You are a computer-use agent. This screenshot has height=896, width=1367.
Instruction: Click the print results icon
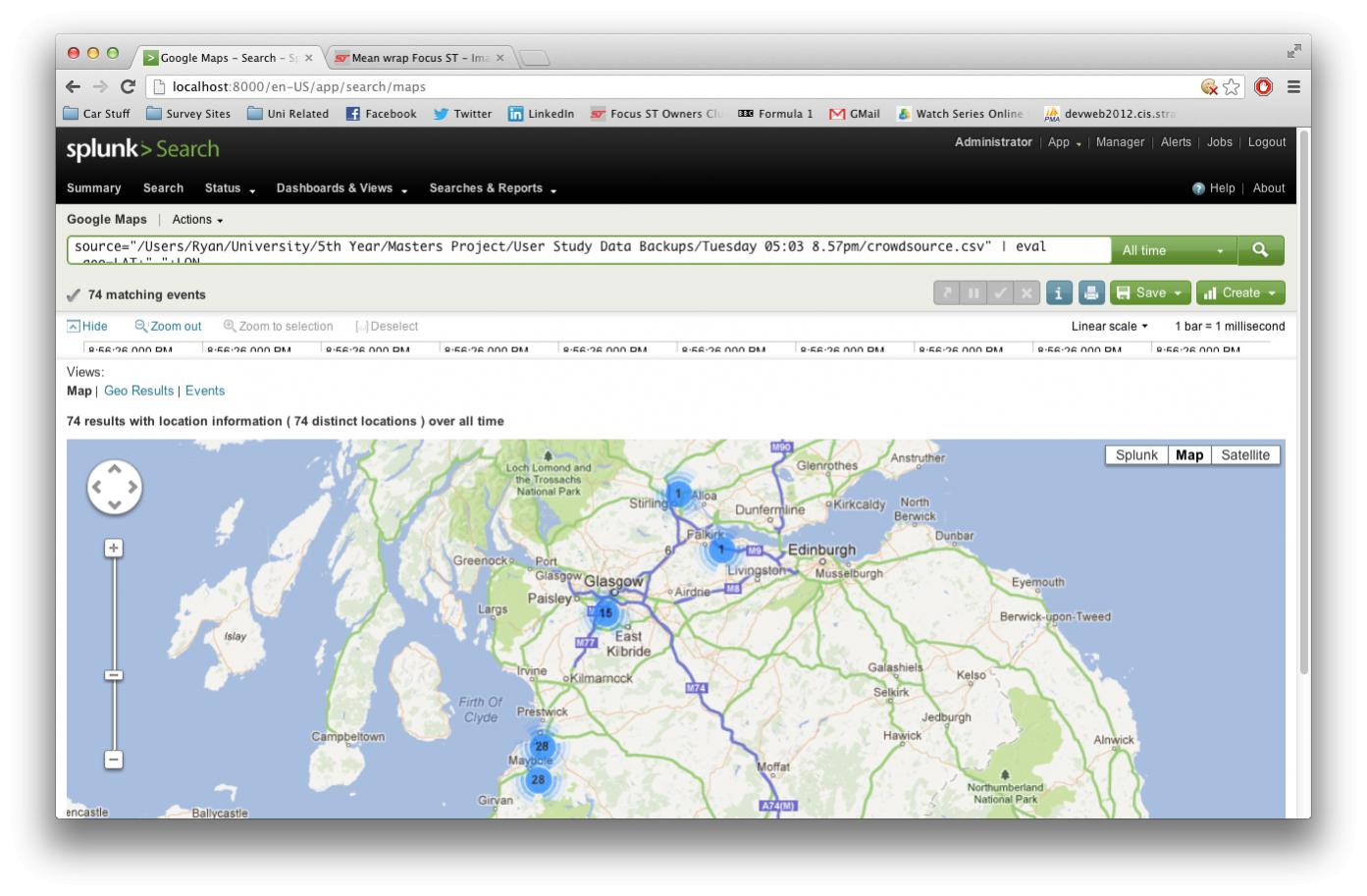pos(1090,292)
